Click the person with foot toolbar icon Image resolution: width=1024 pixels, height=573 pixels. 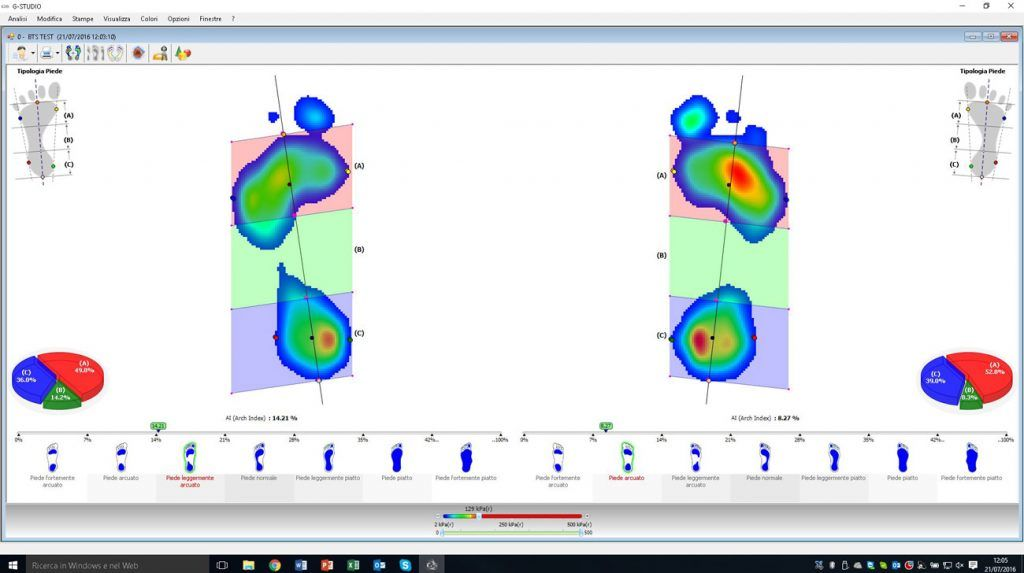pos(160,53)
